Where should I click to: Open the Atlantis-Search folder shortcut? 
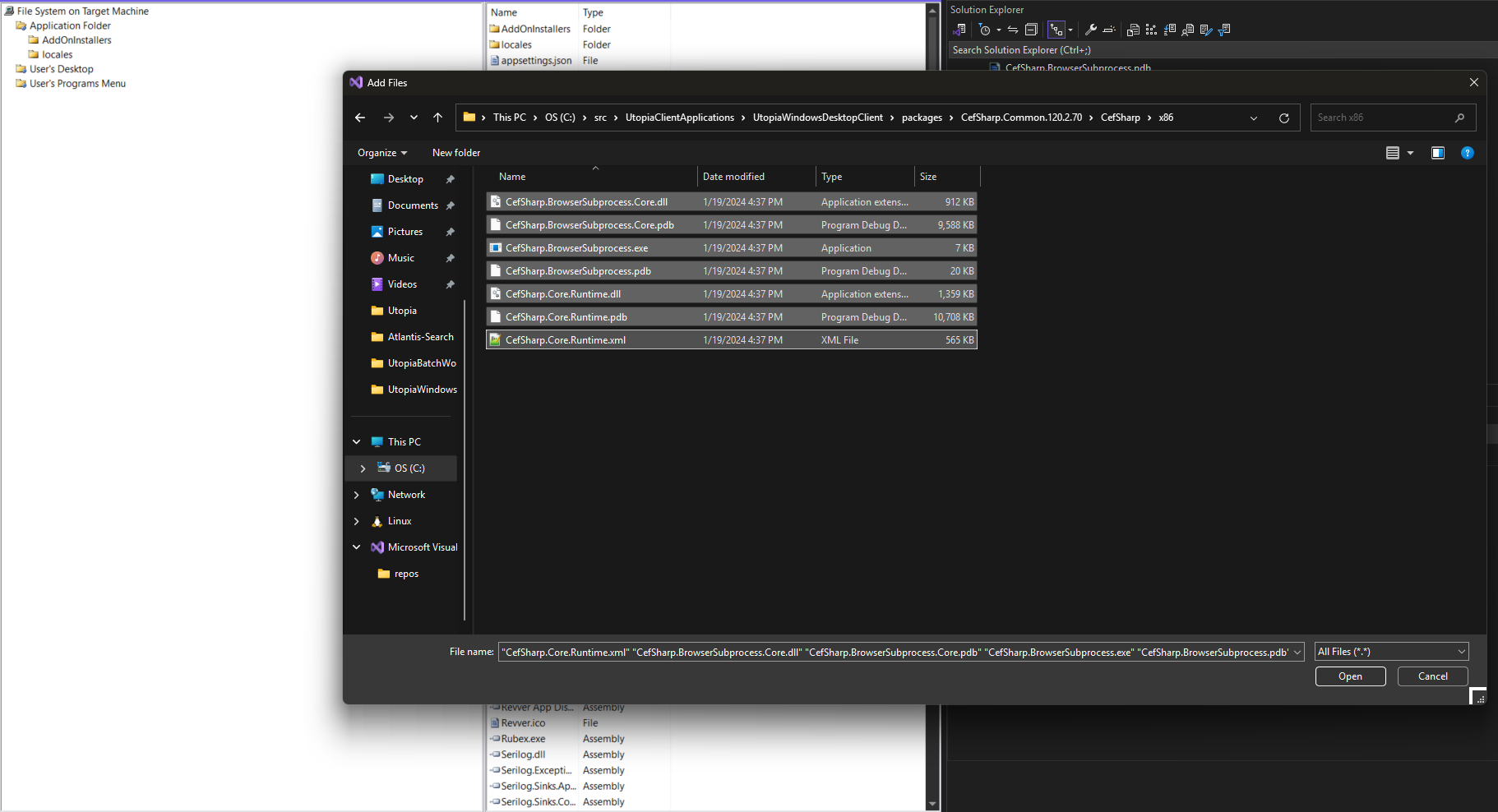click(x=420, y=337)
